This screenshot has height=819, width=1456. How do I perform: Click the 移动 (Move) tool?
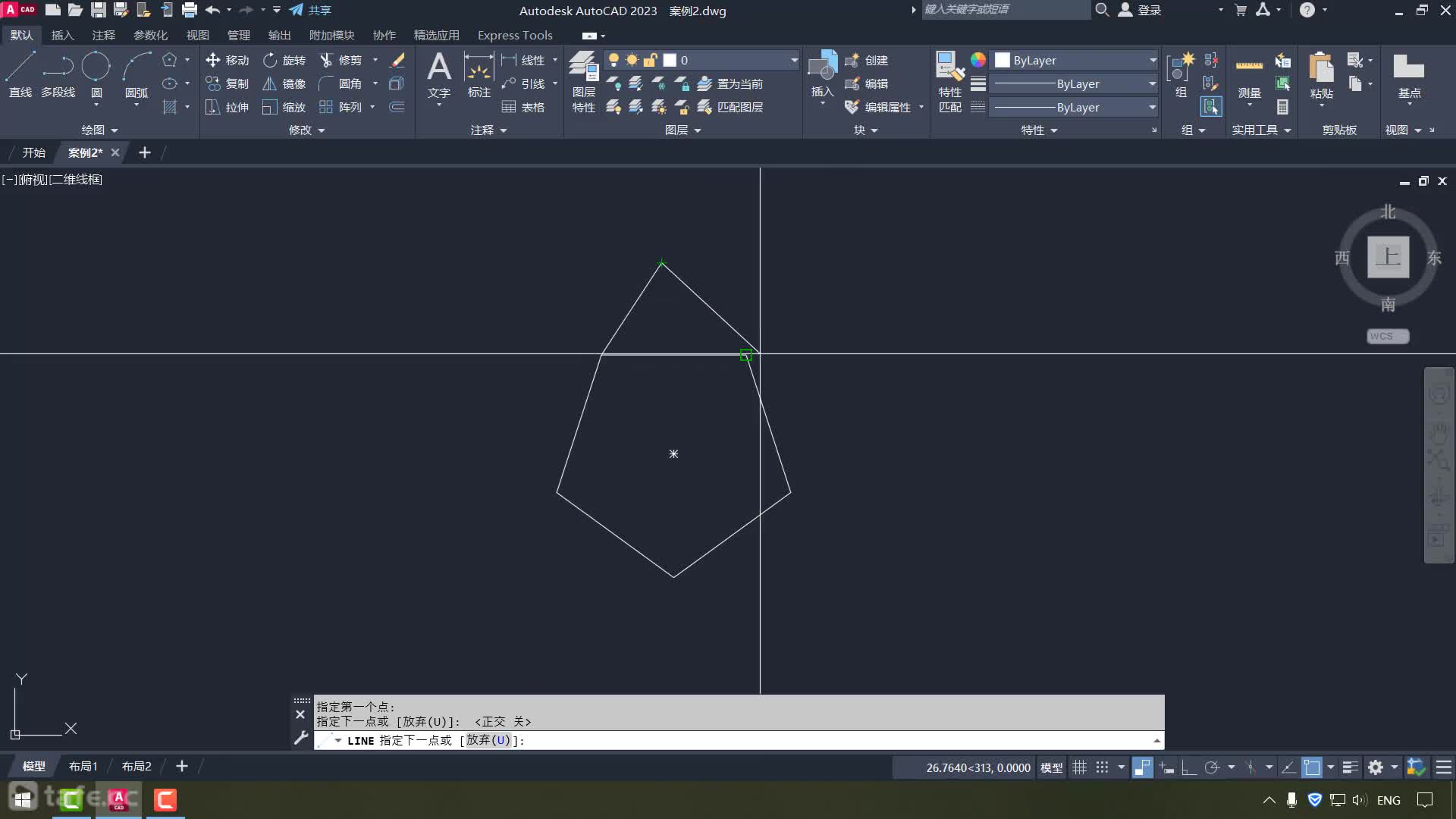(x=227, y=60)
